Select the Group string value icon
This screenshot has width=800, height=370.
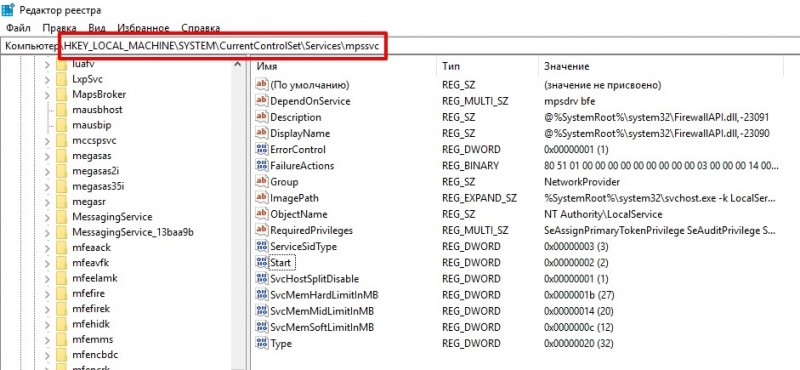pyautogui.click(x=262, y=182)
